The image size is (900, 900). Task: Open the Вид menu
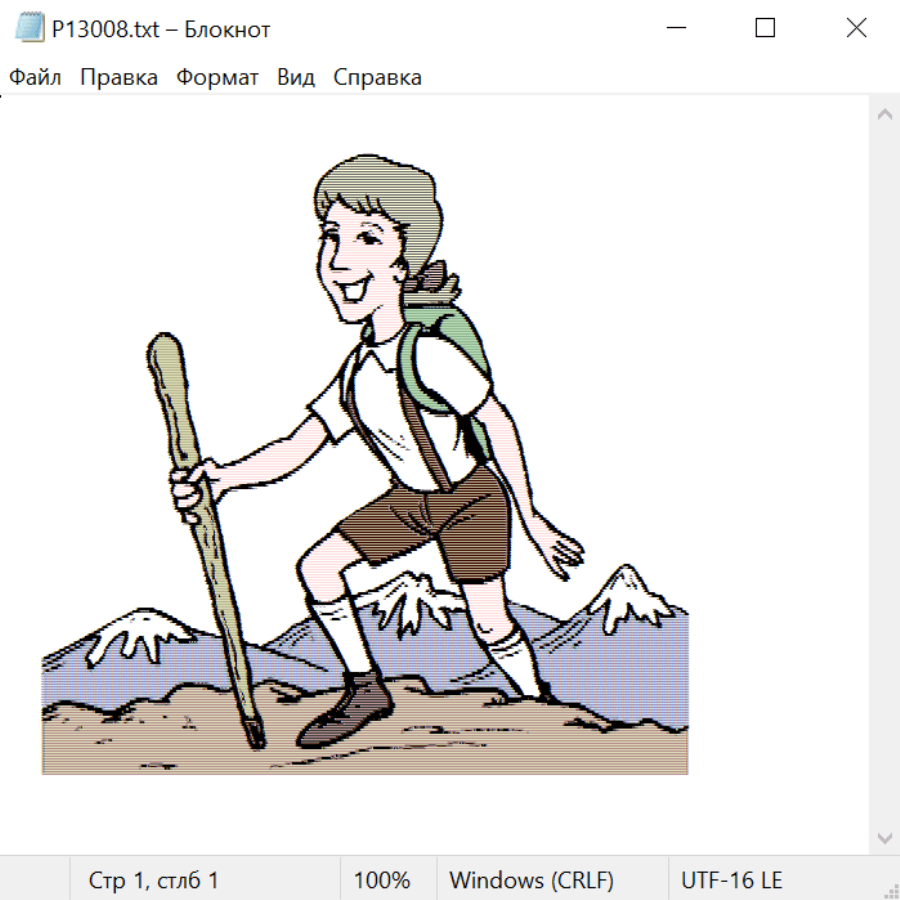click(295, 78)
